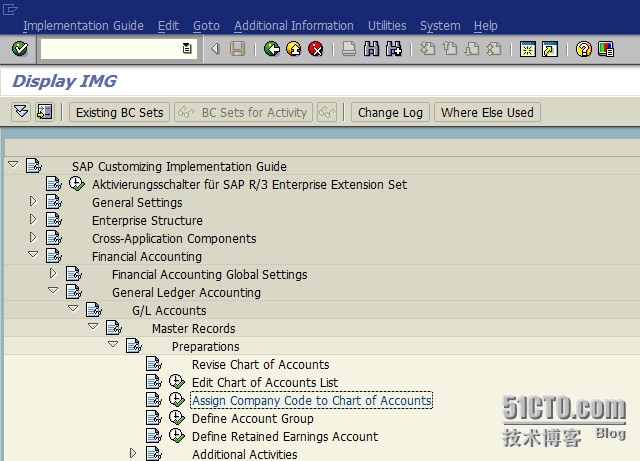Click the Where Else Used button
640x461 pixels.
coord(487,112)
